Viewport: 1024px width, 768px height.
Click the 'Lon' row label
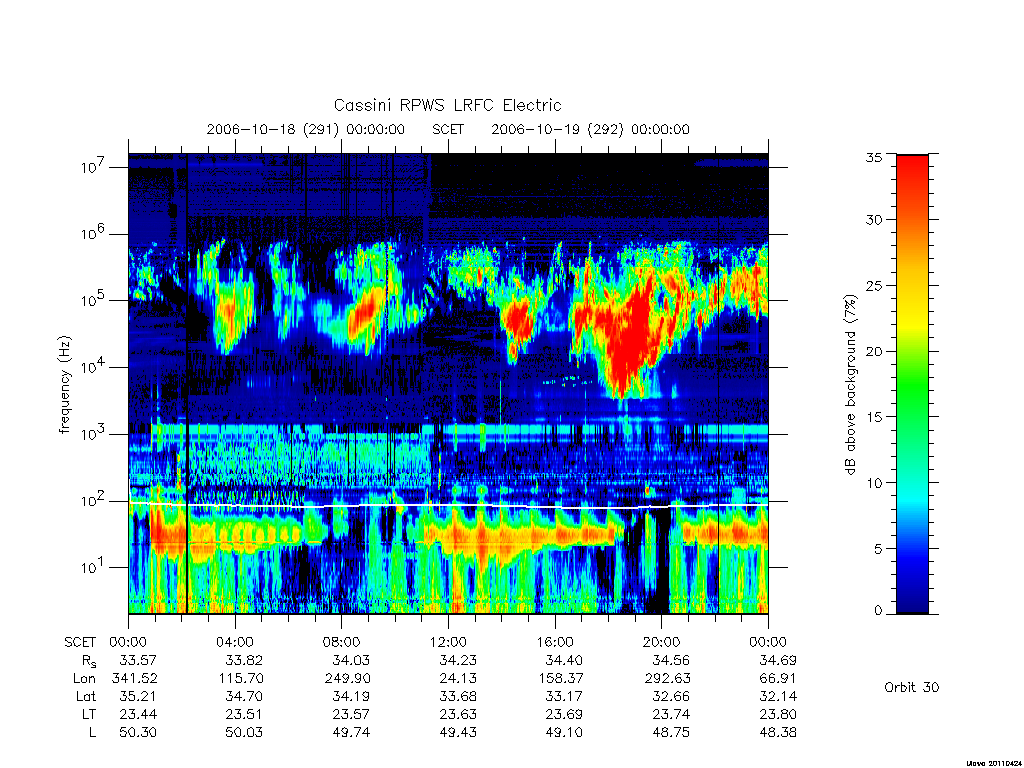click(84, 679)
